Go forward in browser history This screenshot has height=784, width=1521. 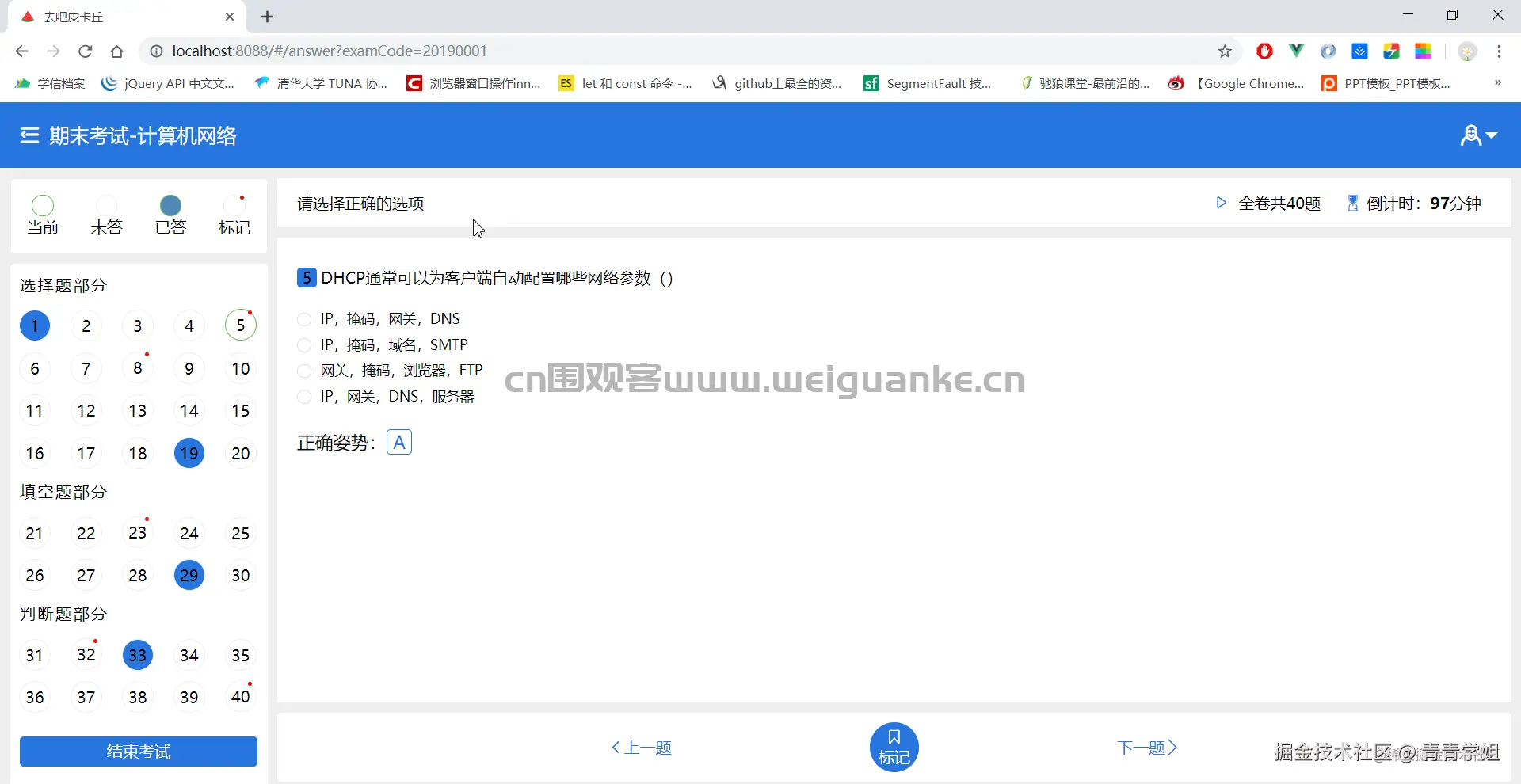click(x=53, y=51)
